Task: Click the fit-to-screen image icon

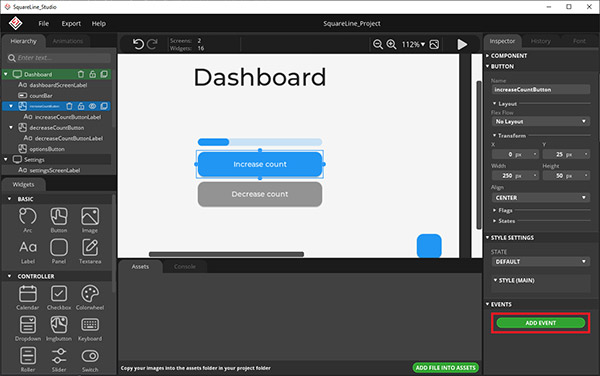Action: click(x=434, y=45)
